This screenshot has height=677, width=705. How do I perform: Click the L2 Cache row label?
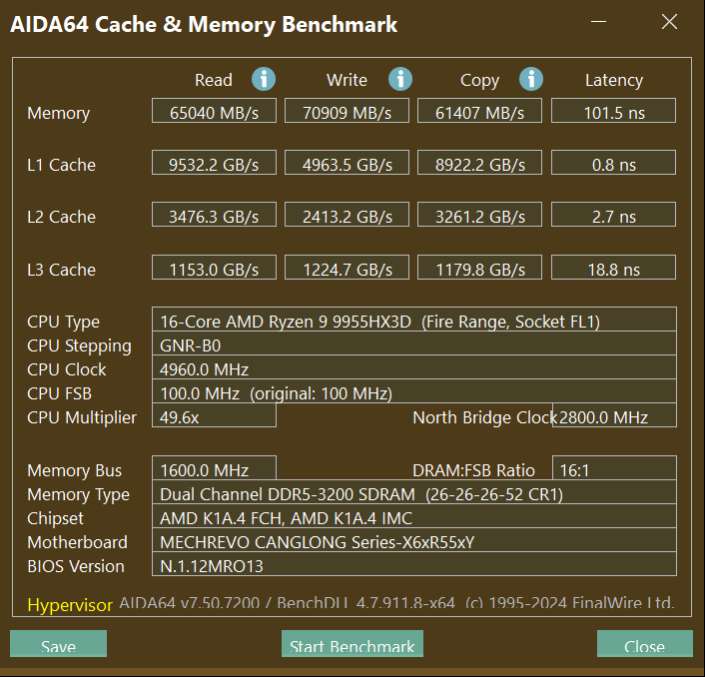61,217
